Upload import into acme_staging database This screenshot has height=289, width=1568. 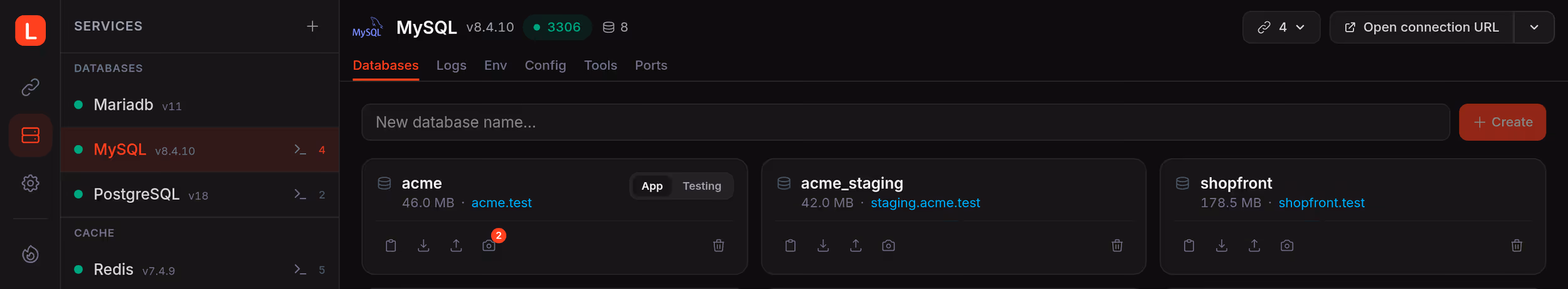coord(856,245)
